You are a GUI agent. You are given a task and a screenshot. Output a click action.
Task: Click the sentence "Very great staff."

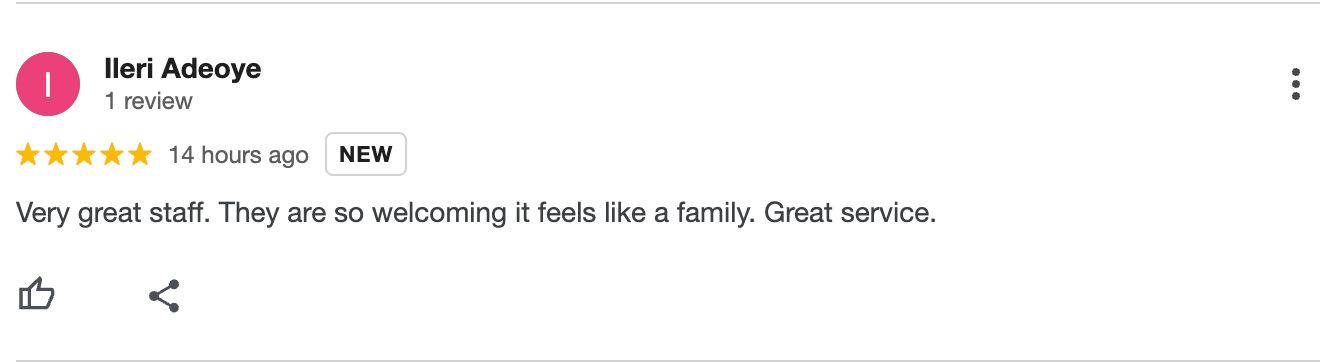tap(114, 214)
